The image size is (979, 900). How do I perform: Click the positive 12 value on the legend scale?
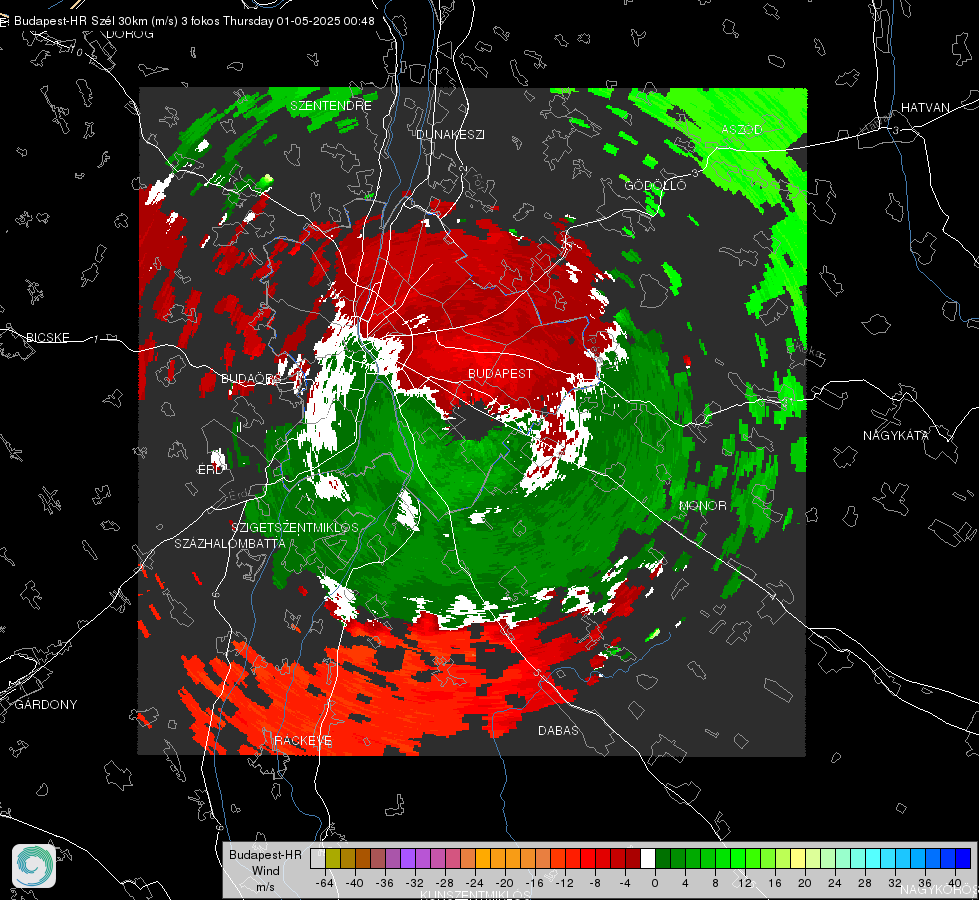[745, 883]
